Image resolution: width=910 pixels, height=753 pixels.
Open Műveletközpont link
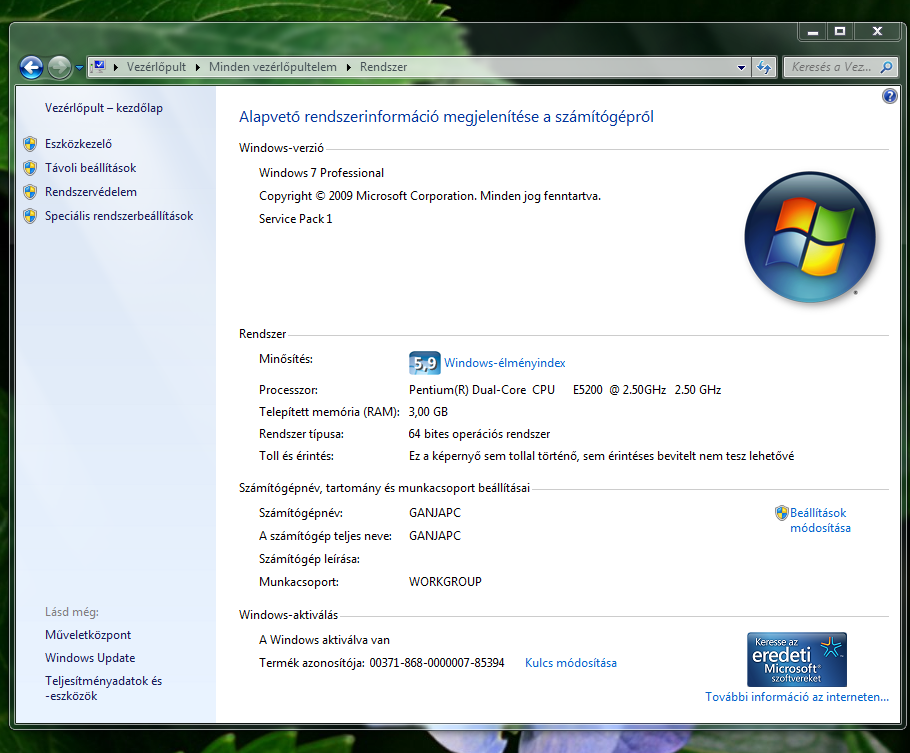point(88,635)
